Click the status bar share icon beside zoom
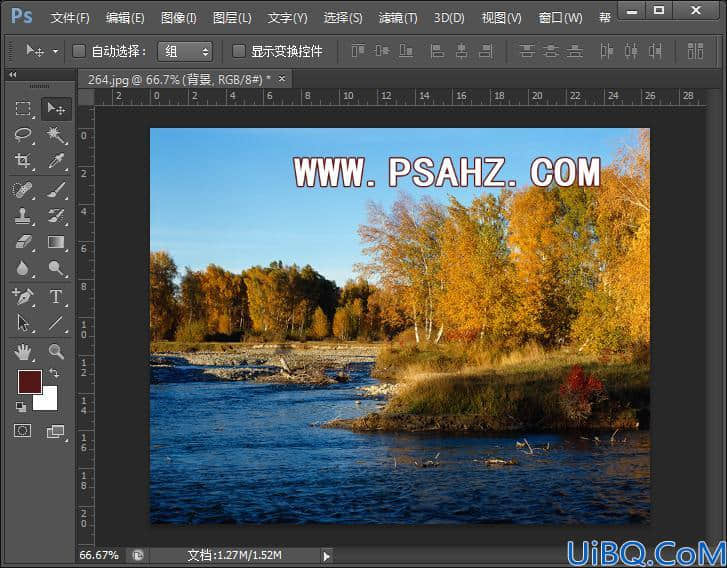727x568 pixels. tap(138, 555)
